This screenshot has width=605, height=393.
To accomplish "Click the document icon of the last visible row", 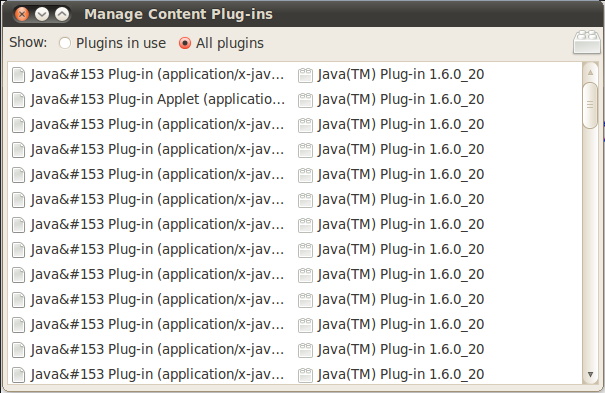I will [x=18, y=375].
